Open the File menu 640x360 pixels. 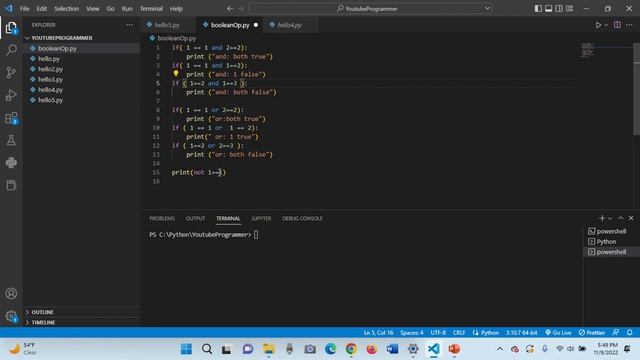click(x=24, y=9)
